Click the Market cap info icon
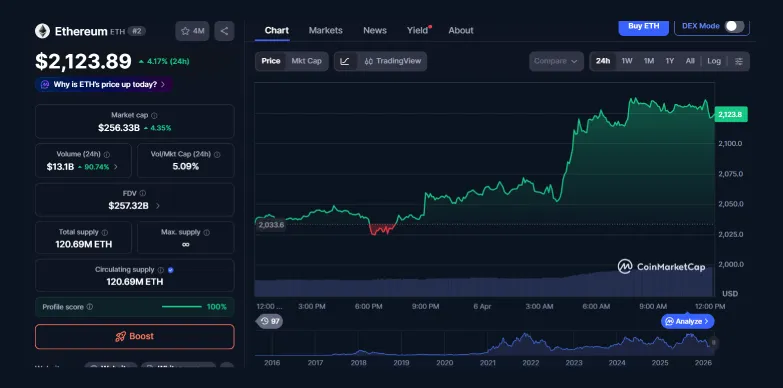Image resolution: width=783 pixels, height=388 pixels. [x=154, y=115]
